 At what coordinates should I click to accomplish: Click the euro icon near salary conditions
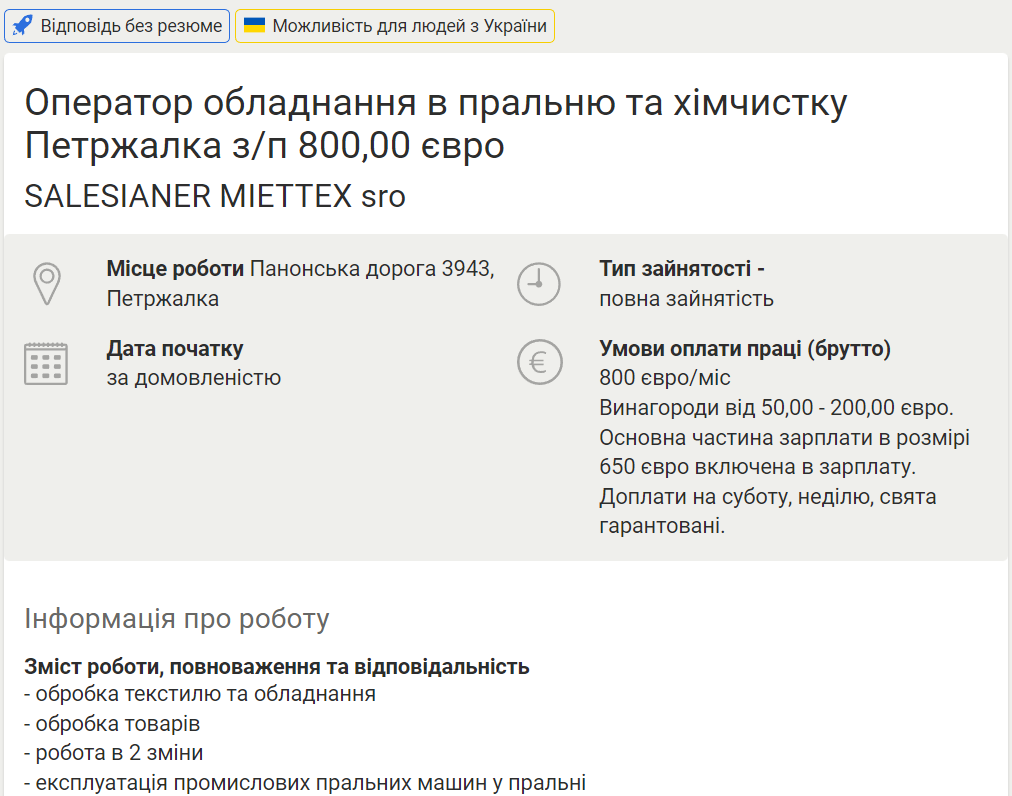pos(538,362)
